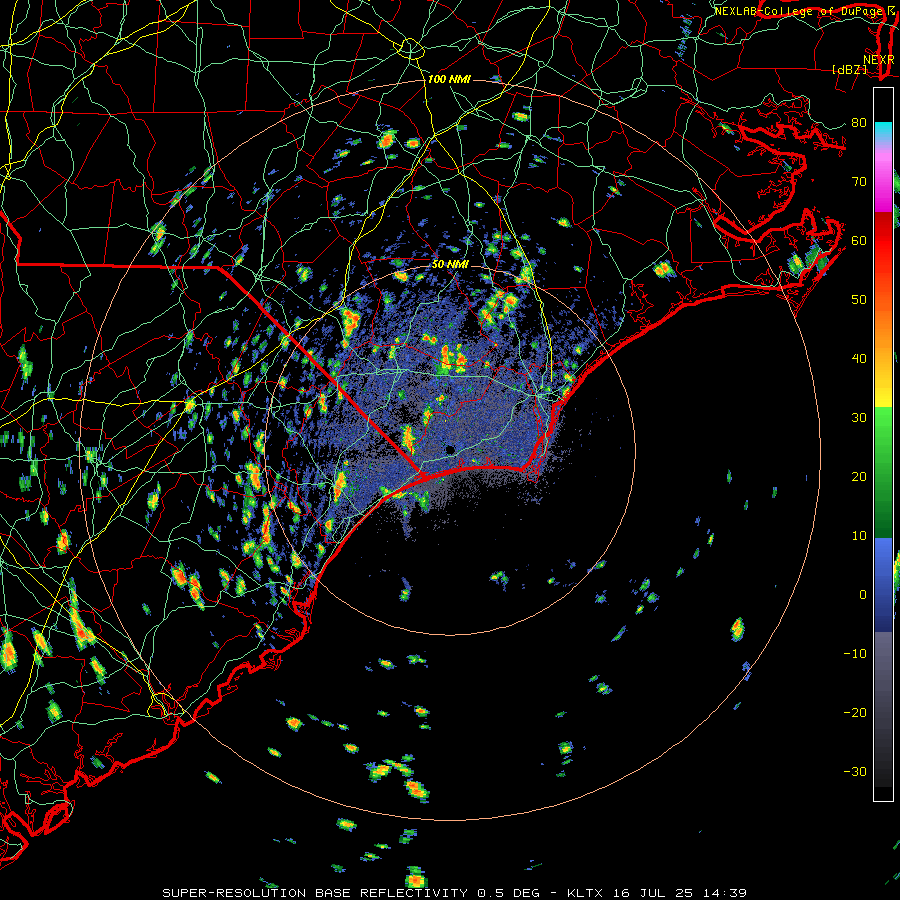Click the 20 value on the dBZ scale

click(859, 476)
